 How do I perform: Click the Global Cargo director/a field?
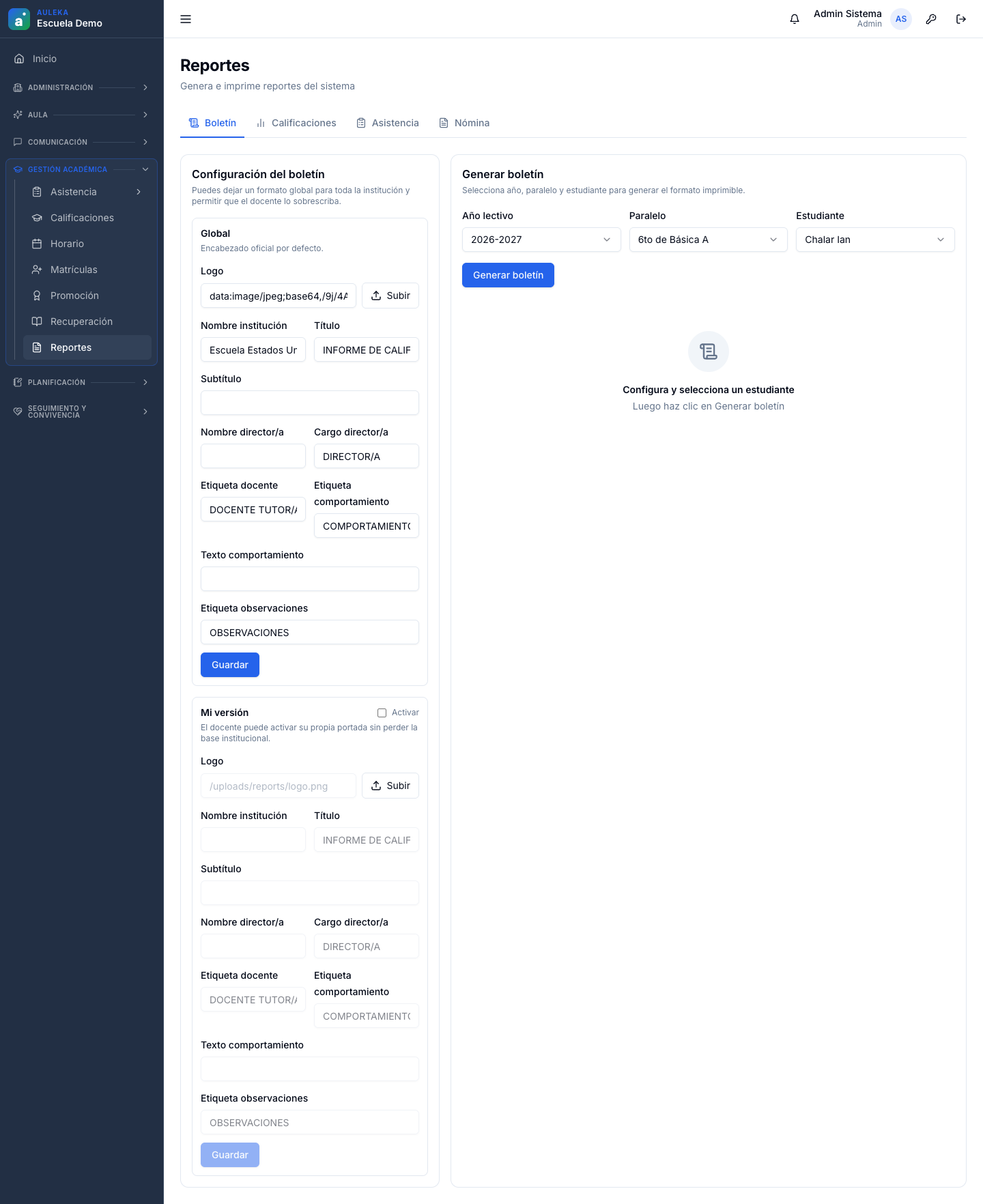tap(367, 456)
